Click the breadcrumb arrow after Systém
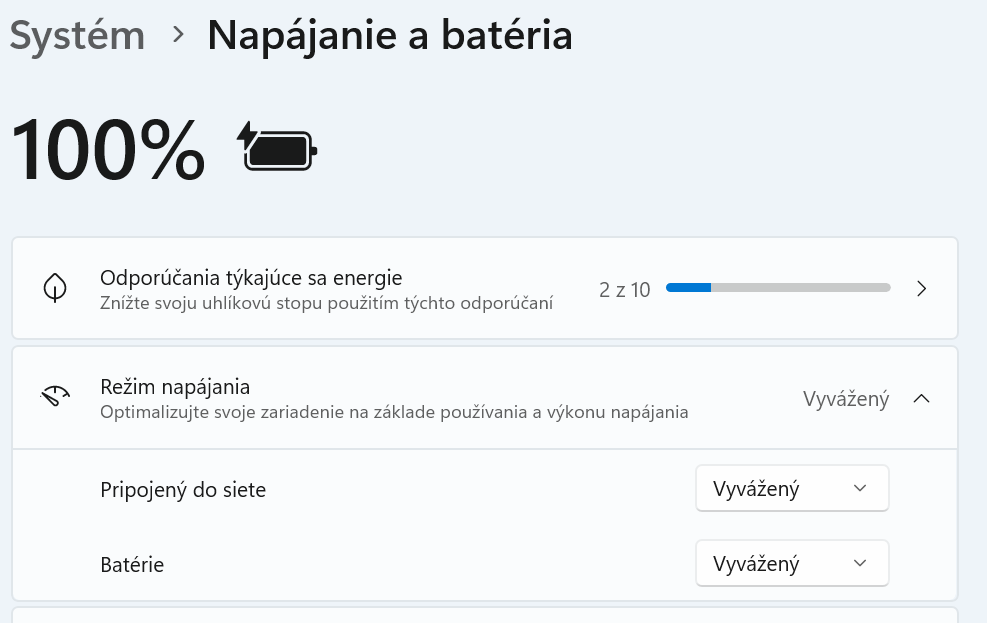The image size is (987, 623). tap(178, 35)
